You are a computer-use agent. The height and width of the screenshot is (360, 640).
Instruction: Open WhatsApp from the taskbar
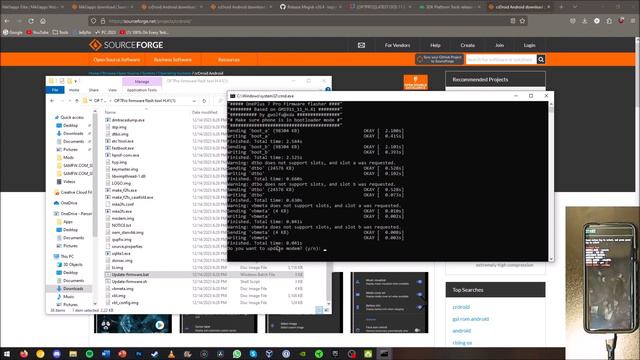coord(237,354)
